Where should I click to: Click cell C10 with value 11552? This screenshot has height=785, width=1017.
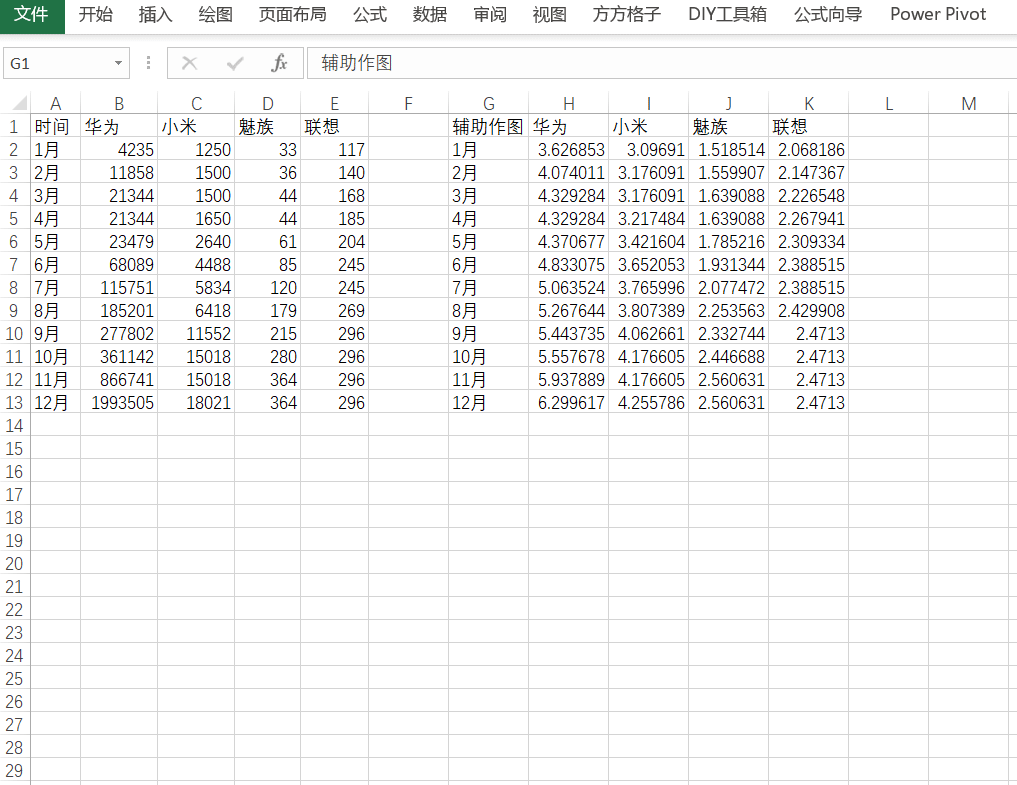(x=196, y=333)
